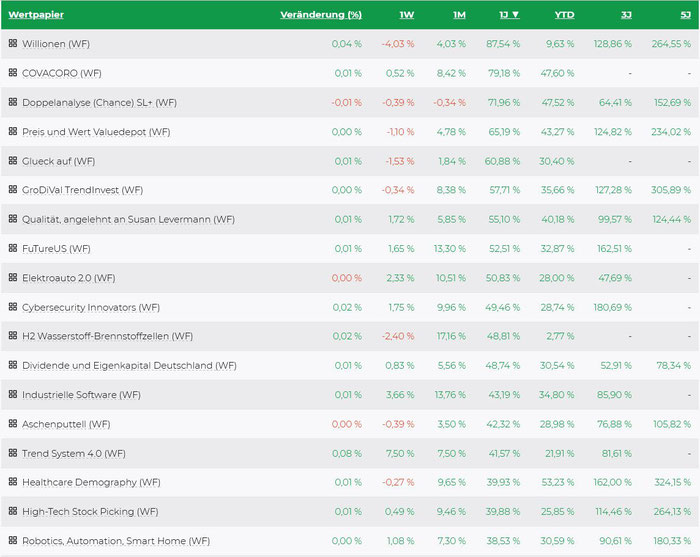Click the grid icon beside Cybersecurity Innovators
700x557 pixels.
tap(13, 307)
